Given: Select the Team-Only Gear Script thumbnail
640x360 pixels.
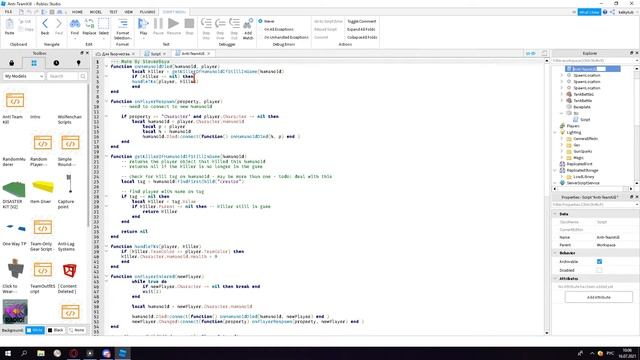Looking at the screenshot, I should (x=42, y=228).
